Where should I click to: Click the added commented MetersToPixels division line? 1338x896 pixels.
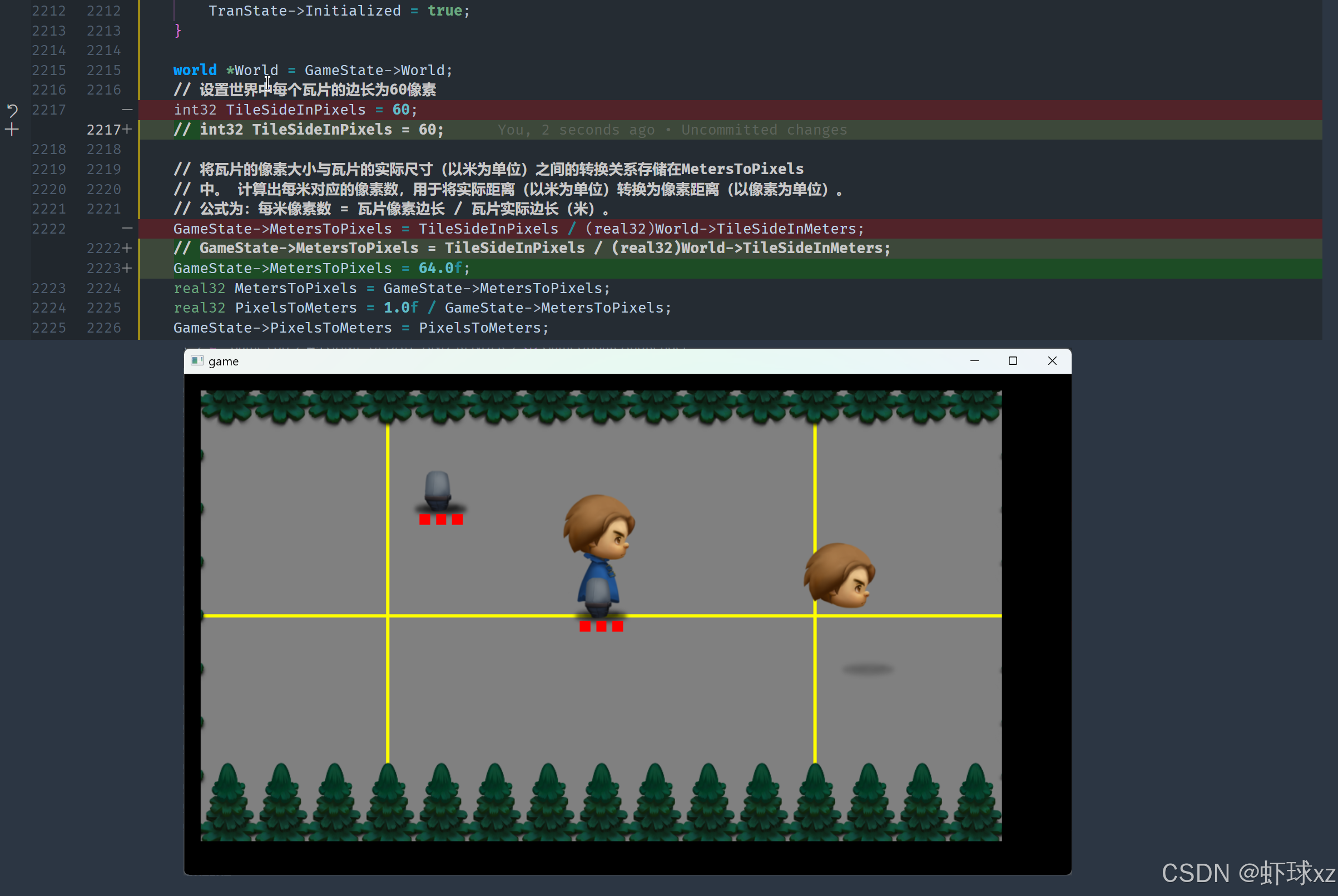pyautogui.click(x=532, y=248)
